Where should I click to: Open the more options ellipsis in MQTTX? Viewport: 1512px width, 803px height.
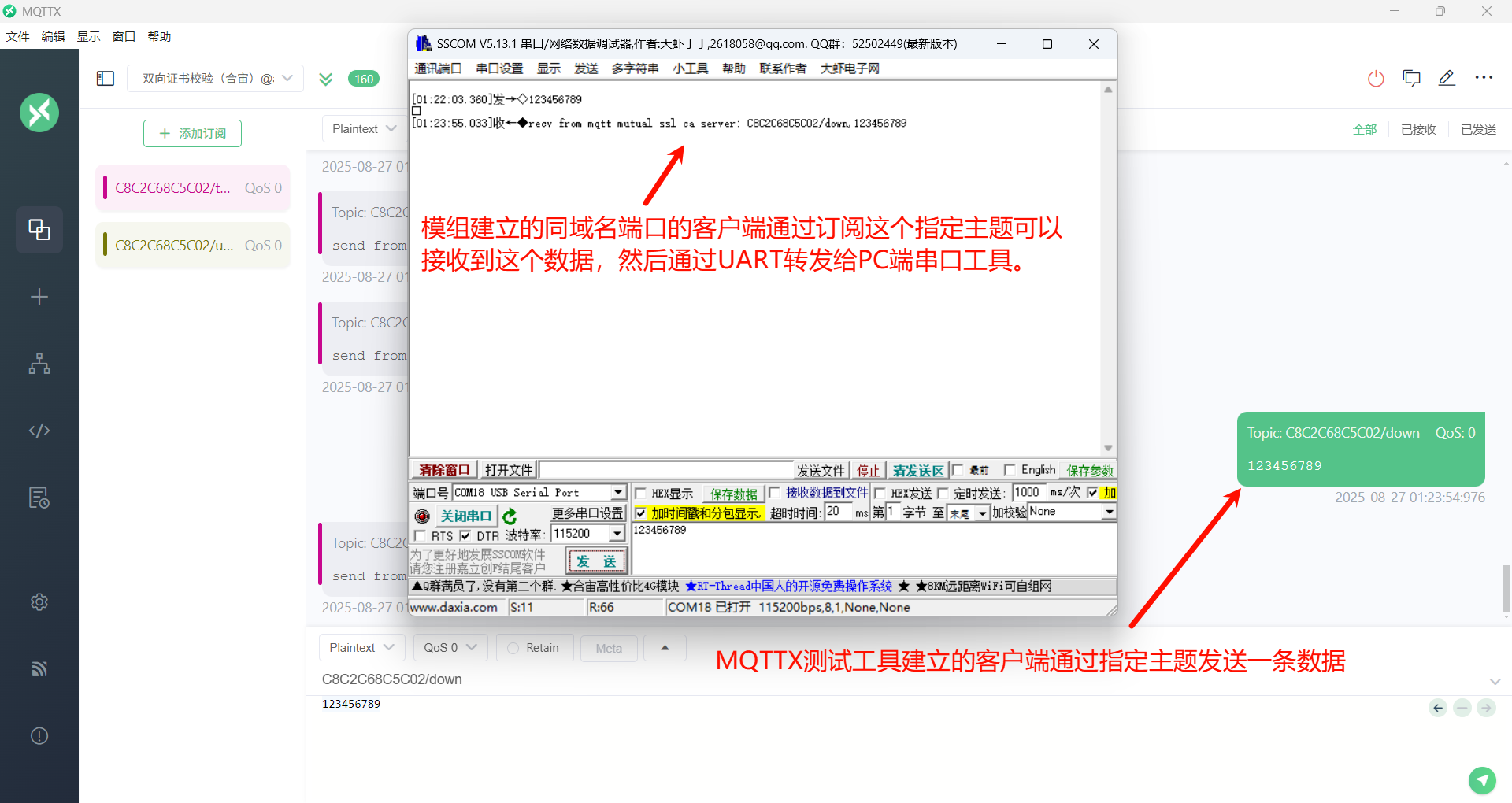click(1484, 78)
